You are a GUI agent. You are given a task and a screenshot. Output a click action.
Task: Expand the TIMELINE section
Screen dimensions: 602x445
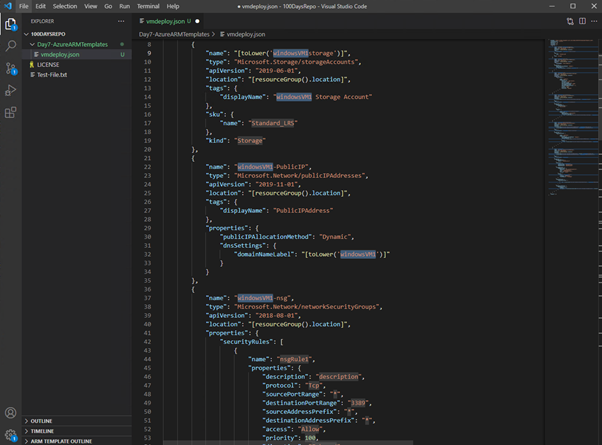point(42,431)
